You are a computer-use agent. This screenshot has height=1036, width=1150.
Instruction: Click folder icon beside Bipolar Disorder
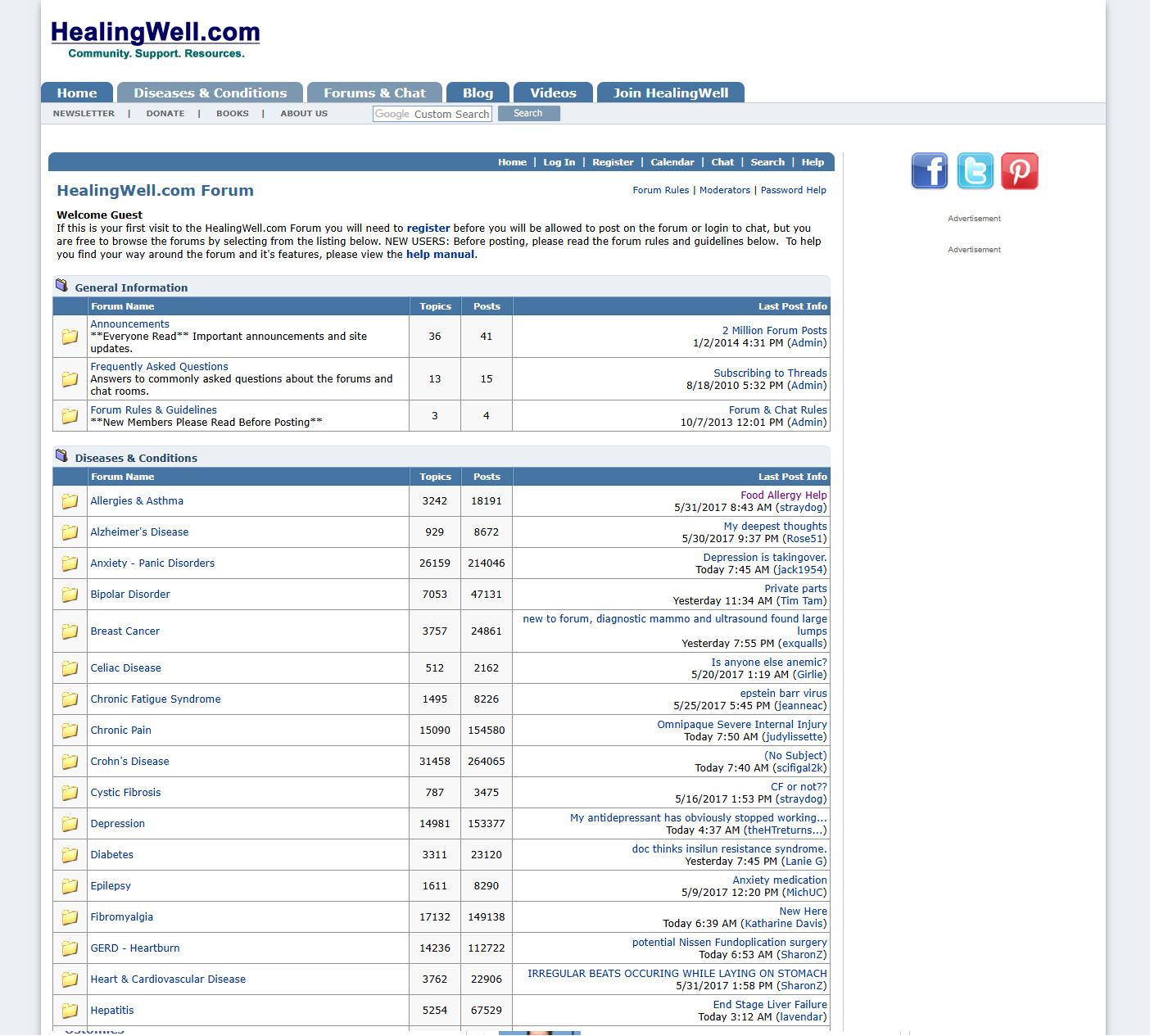tap(70, 595)
